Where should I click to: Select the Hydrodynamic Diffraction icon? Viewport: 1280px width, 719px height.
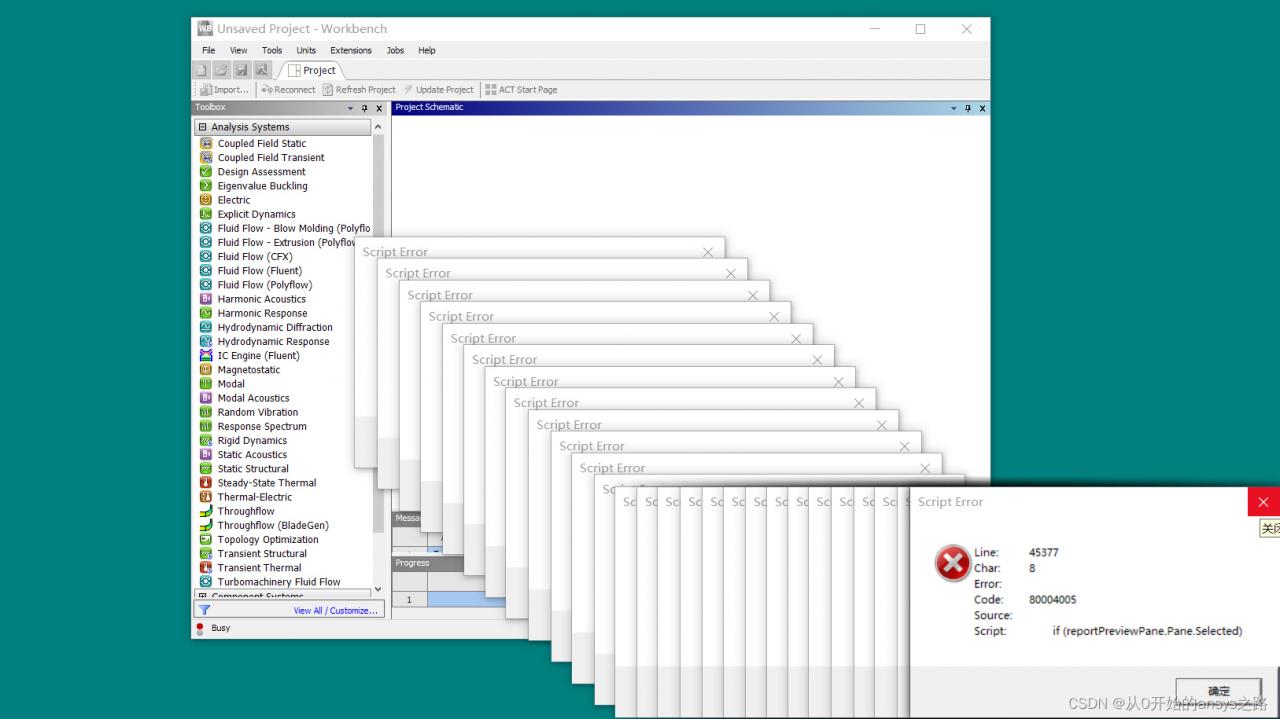coord(206,327)
